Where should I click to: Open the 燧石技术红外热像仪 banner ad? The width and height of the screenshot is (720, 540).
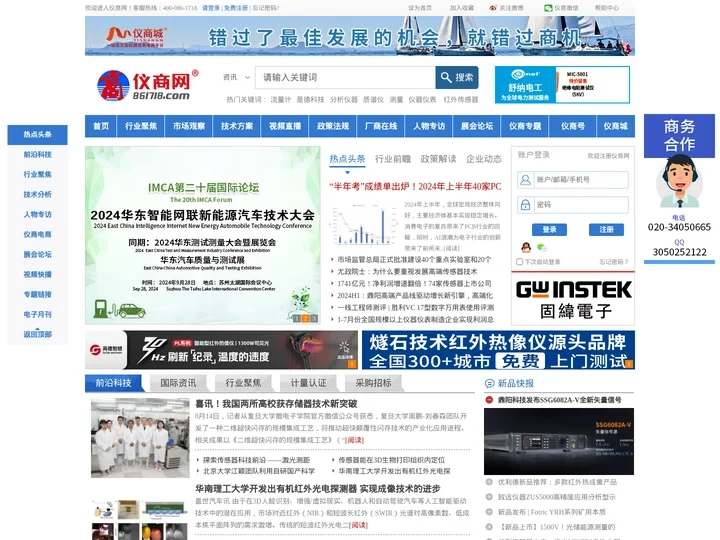(498, 350)
